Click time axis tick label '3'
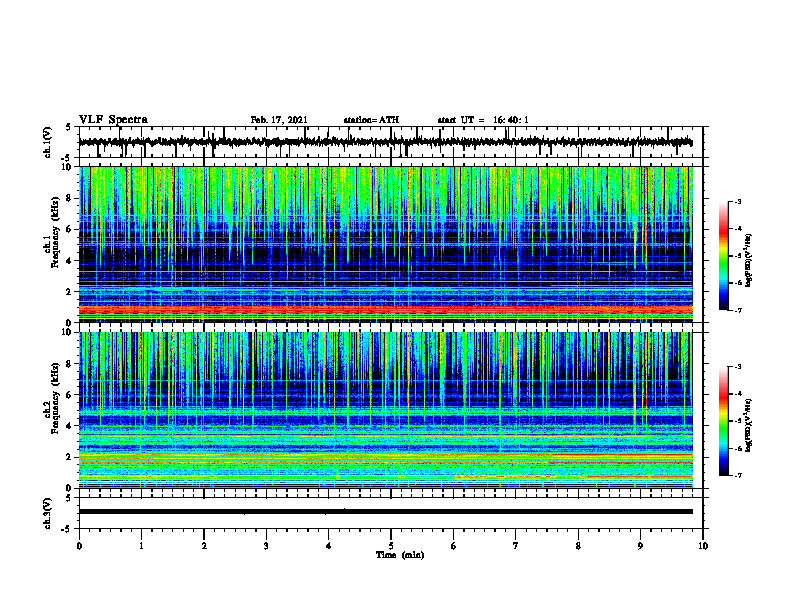 pyautogui.click(x=266, y=546)
